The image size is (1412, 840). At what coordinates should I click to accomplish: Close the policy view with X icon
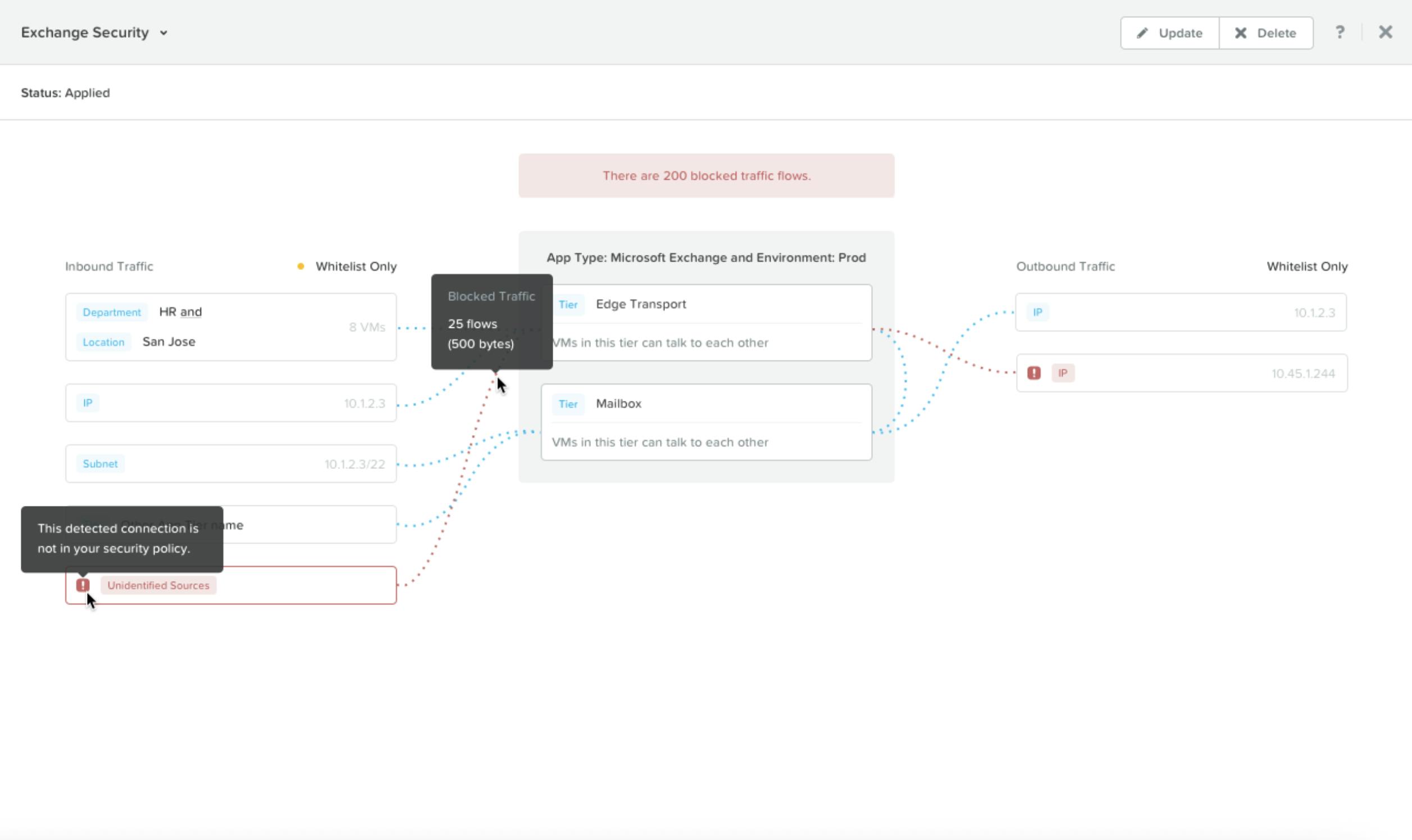tap(1386, 32)
